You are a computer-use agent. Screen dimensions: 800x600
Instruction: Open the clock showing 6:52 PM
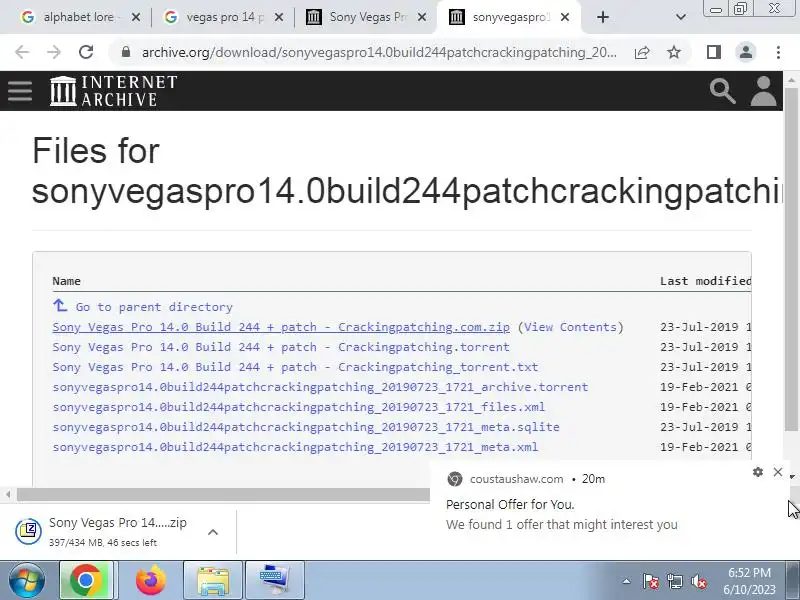point(749,581)
